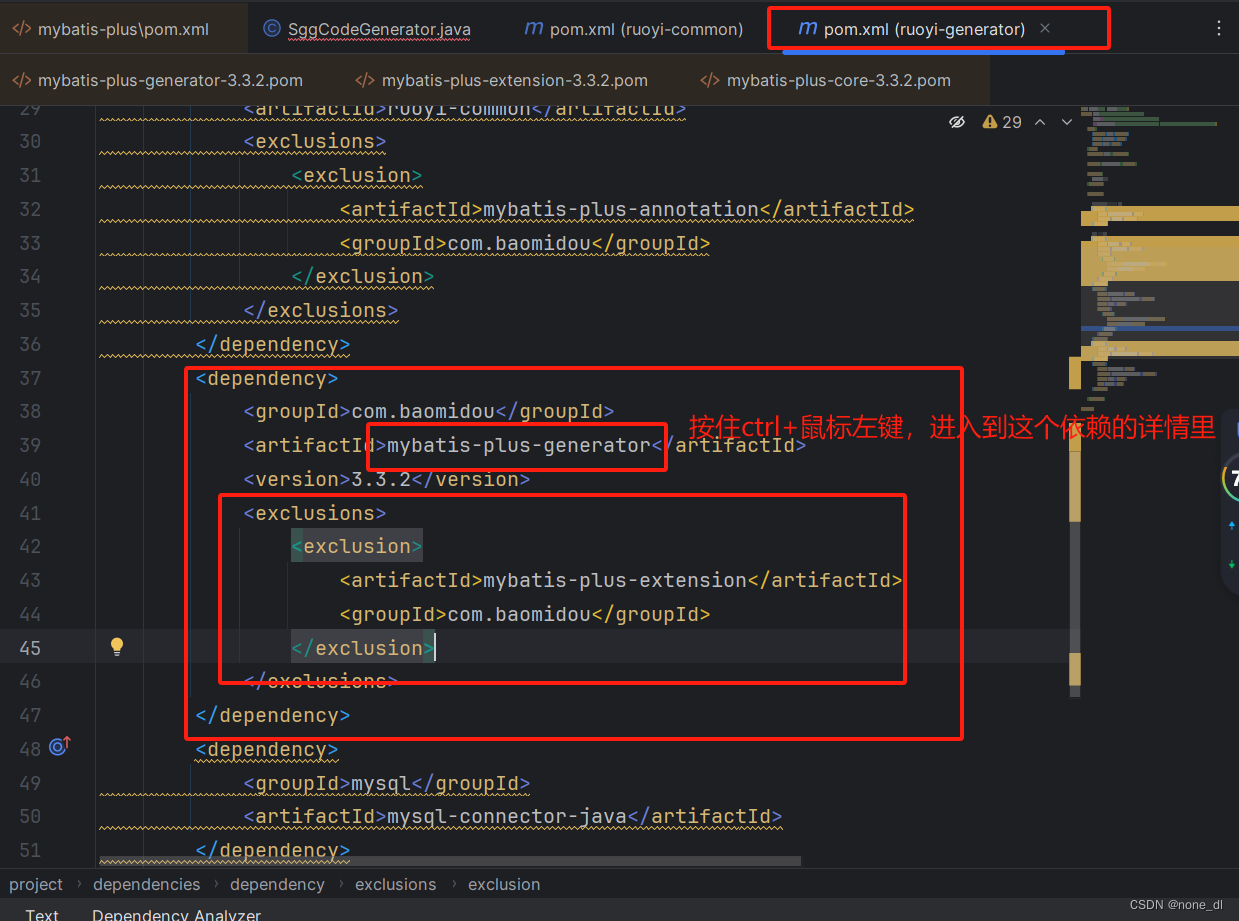The width and height of the screenshot is (1239, 921).
Task: Toggle the highlighting eye icon near the warnings
Action: click(x=957, y=121)
